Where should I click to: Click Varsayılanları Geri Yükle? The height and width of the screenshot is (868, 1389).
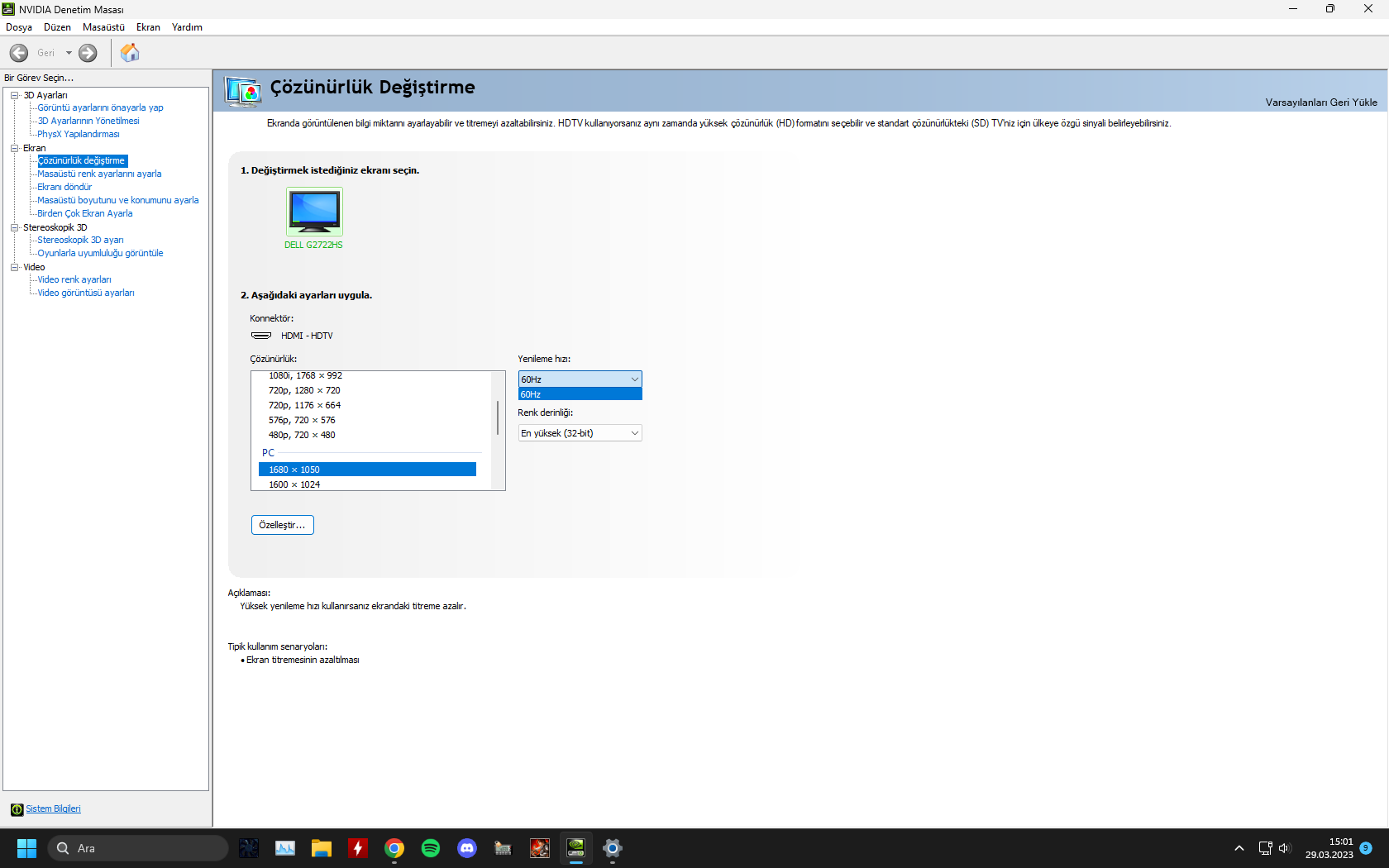click(x=1321, y=103)
